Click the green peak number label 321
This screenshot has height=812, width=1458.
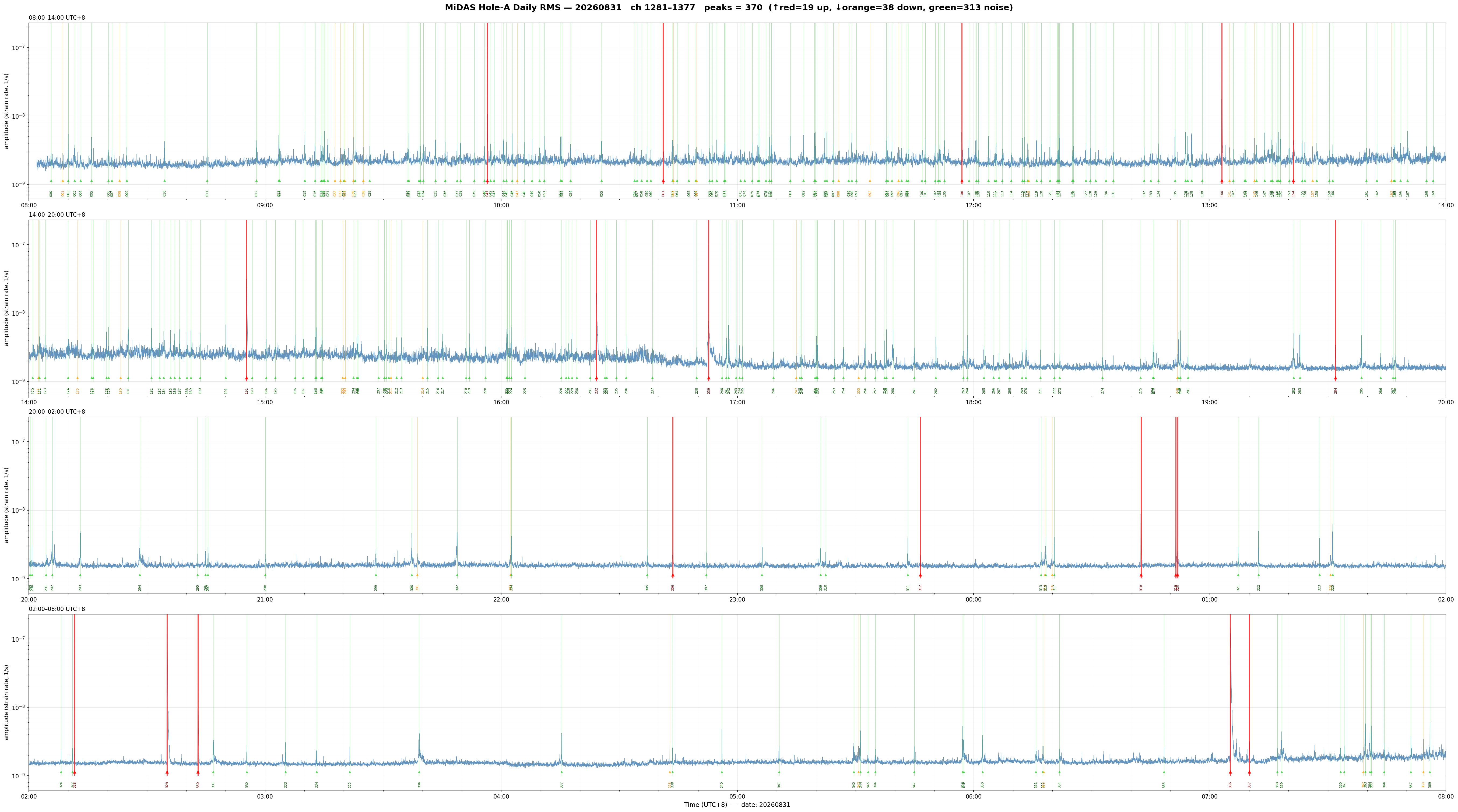pos(1238,587)
